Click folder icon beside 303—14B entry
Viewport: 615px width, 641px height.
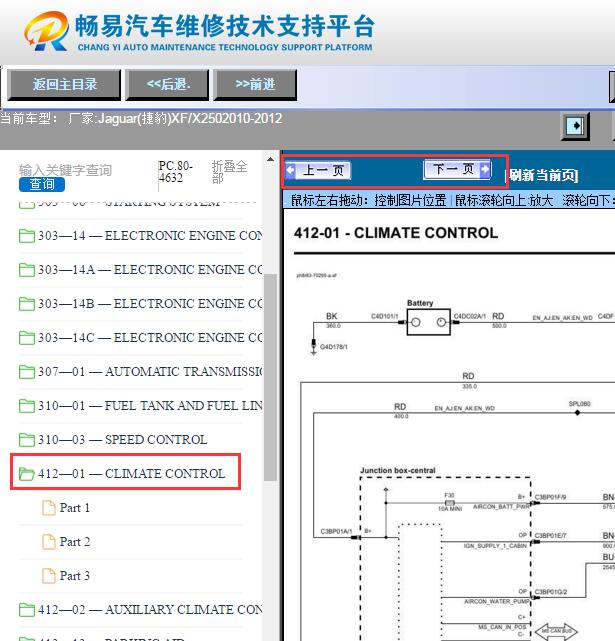[27, 304]
